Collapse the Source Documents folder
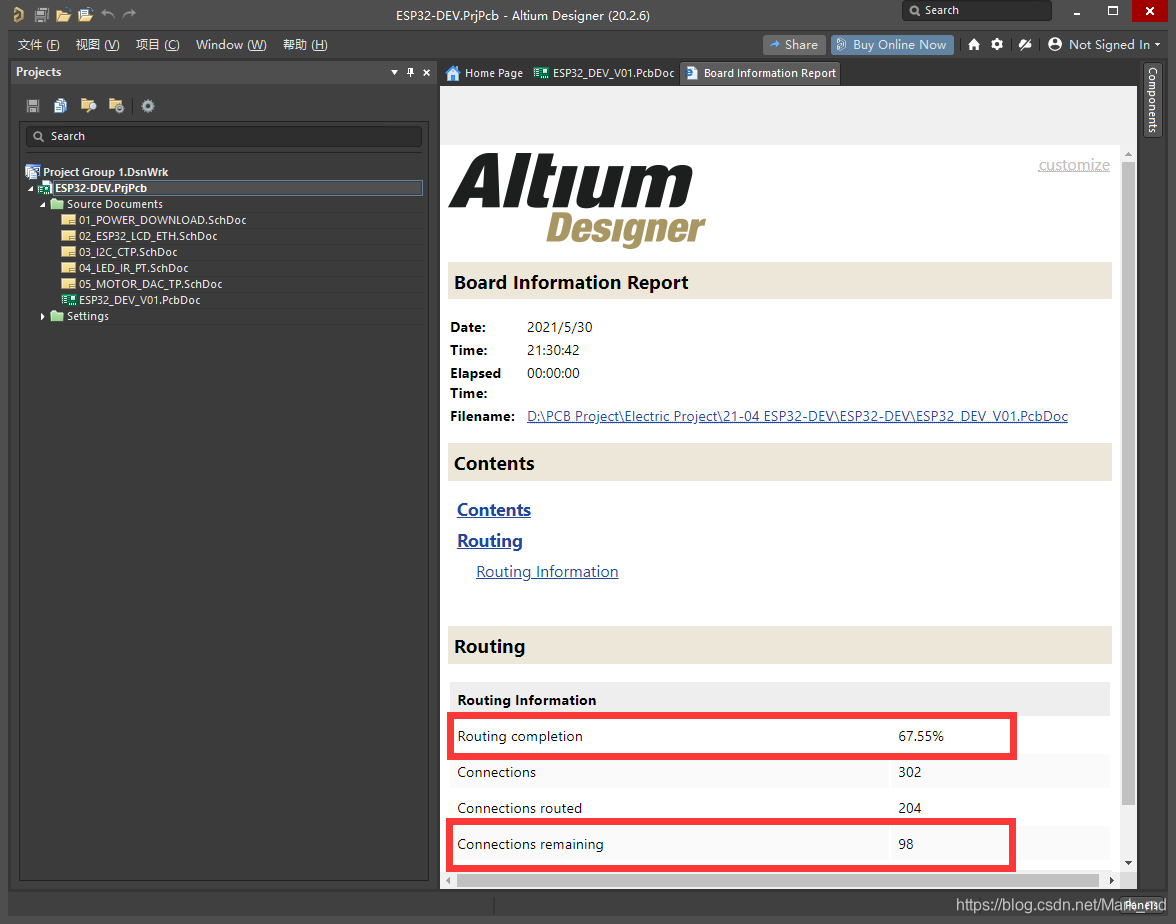Viewport: 1176px width, 924px height. click(43, 204)
